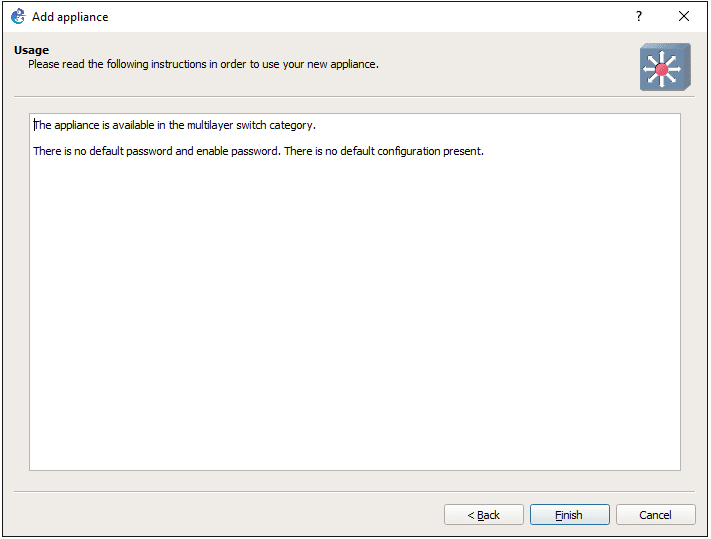The image size is (711, 539).
Task: Click the word "available" in the instructions
Action: (125, 125)
